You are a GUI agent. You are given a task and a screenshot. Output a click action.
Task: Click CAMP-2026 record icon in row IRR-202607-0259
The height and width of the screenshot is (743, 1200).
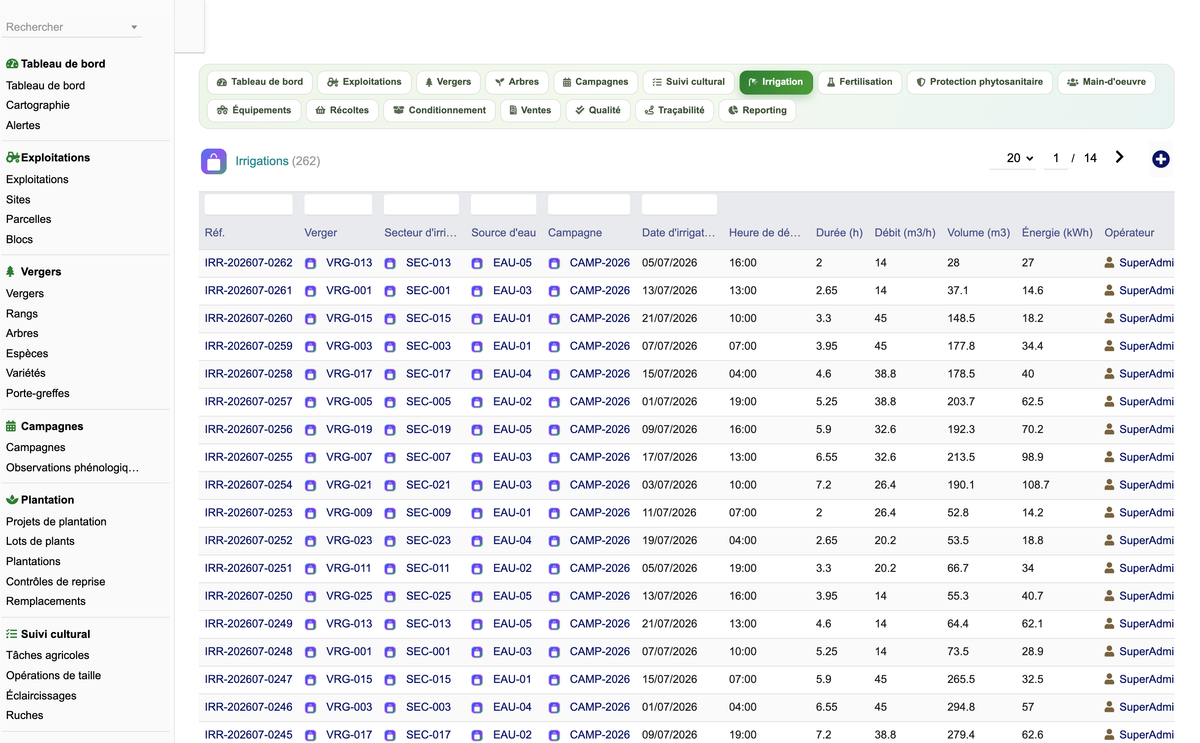click(554, 346)
